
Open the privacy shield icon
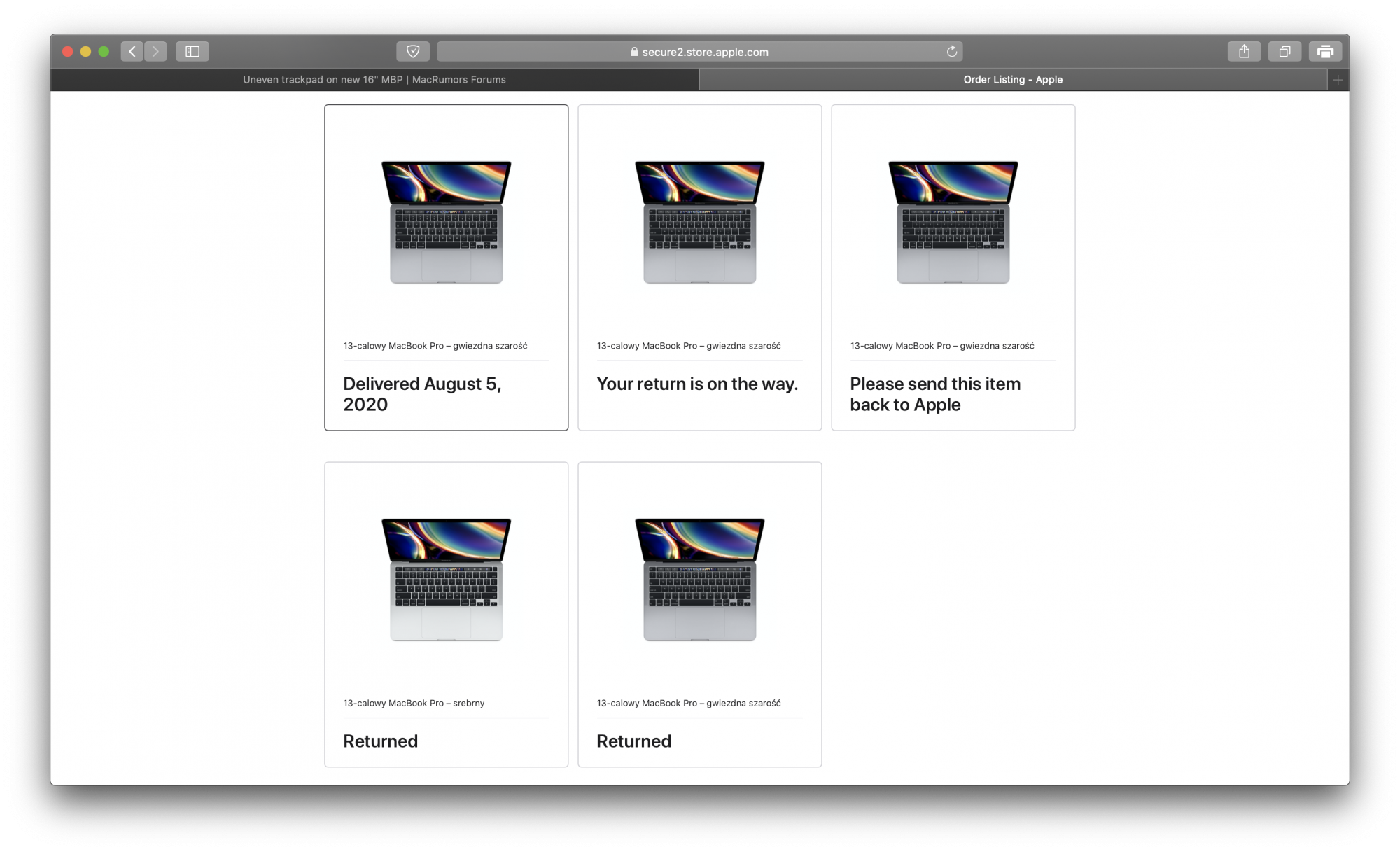point(413,51)
